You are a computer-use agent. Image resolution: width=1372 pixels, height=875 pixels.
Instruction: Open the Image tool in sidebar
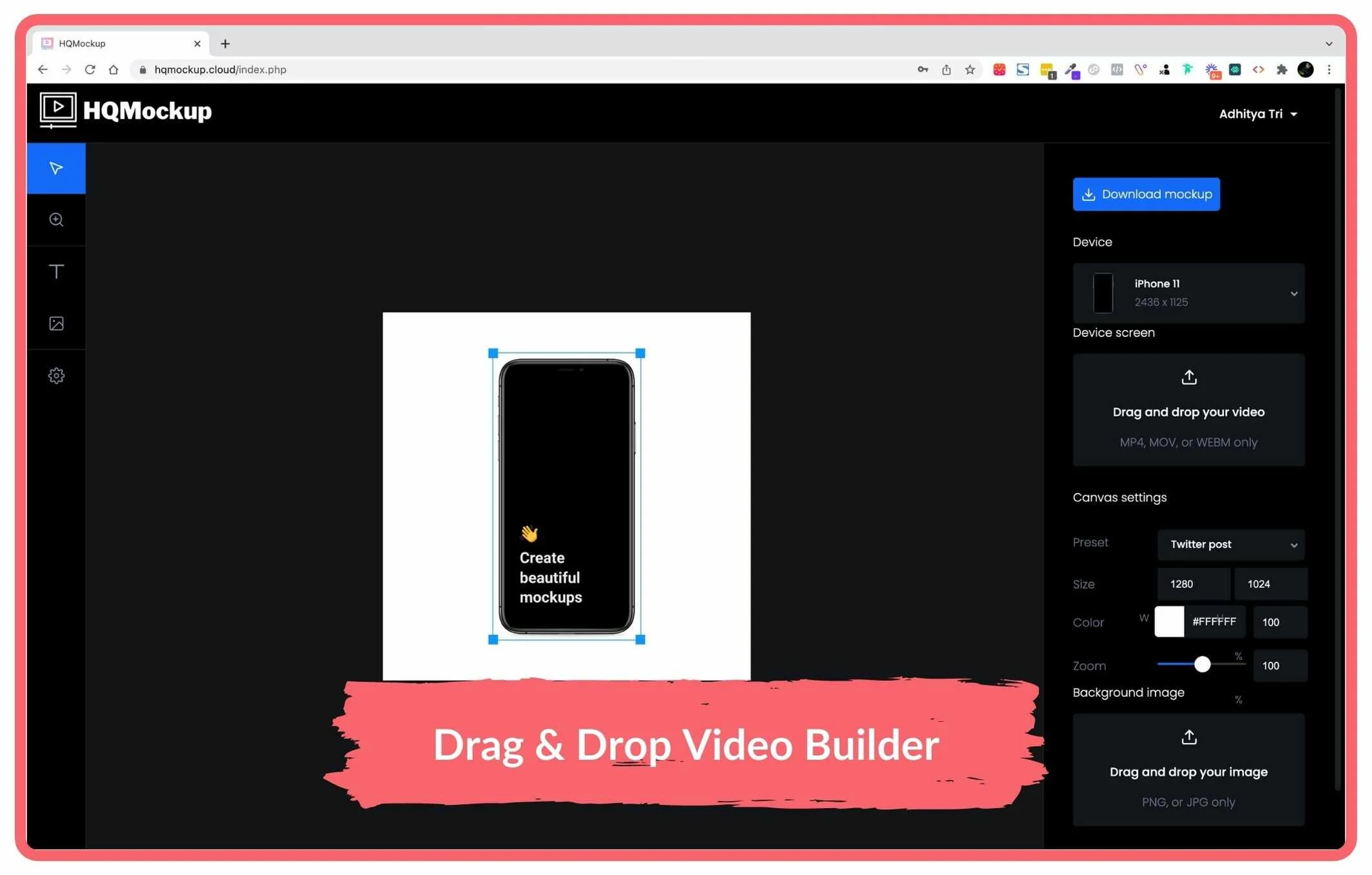click(56, 323)
